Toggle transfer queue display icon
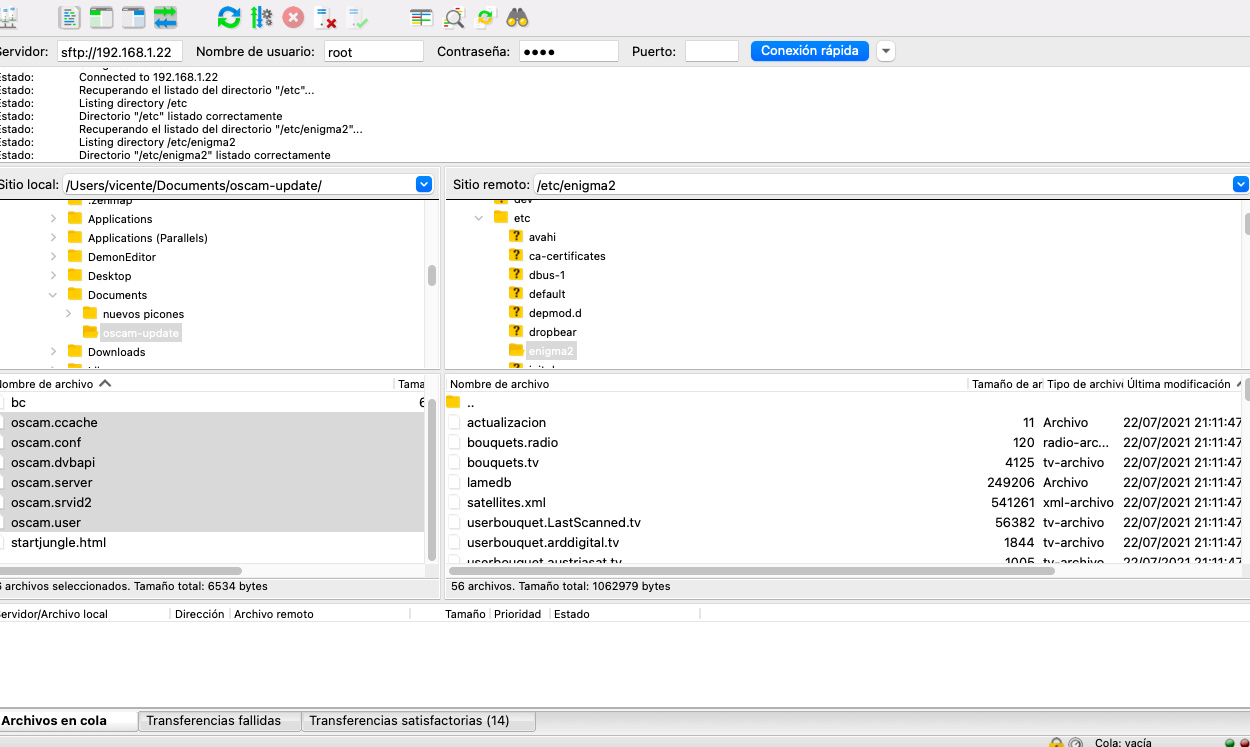 165,17
